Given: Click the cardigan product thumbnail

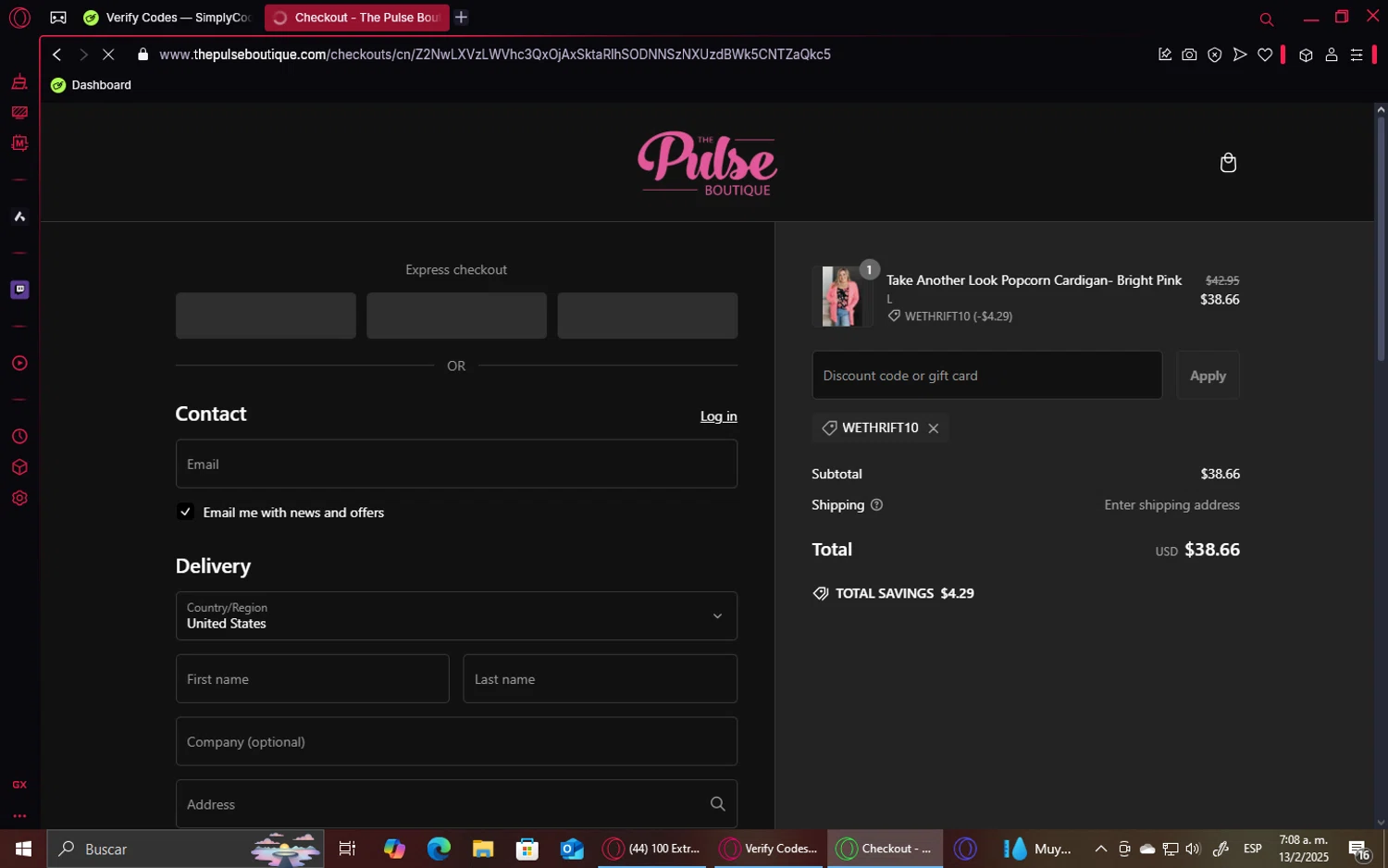Looking at the screenshot, I should [841, 296].
